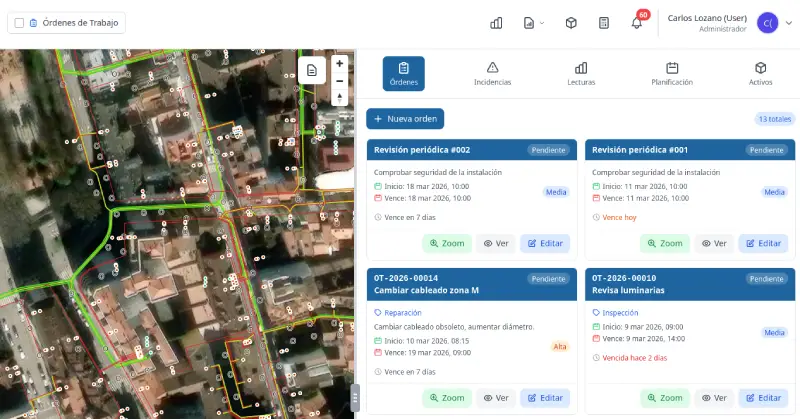
Task: Zoom to Revisión periódica #001 on map
Action: [x=665, y=243]
